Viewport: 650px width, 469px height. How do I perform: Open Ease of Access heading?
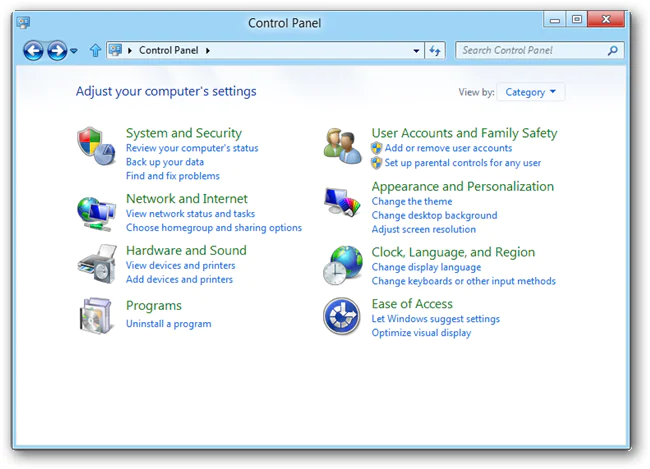412,304
